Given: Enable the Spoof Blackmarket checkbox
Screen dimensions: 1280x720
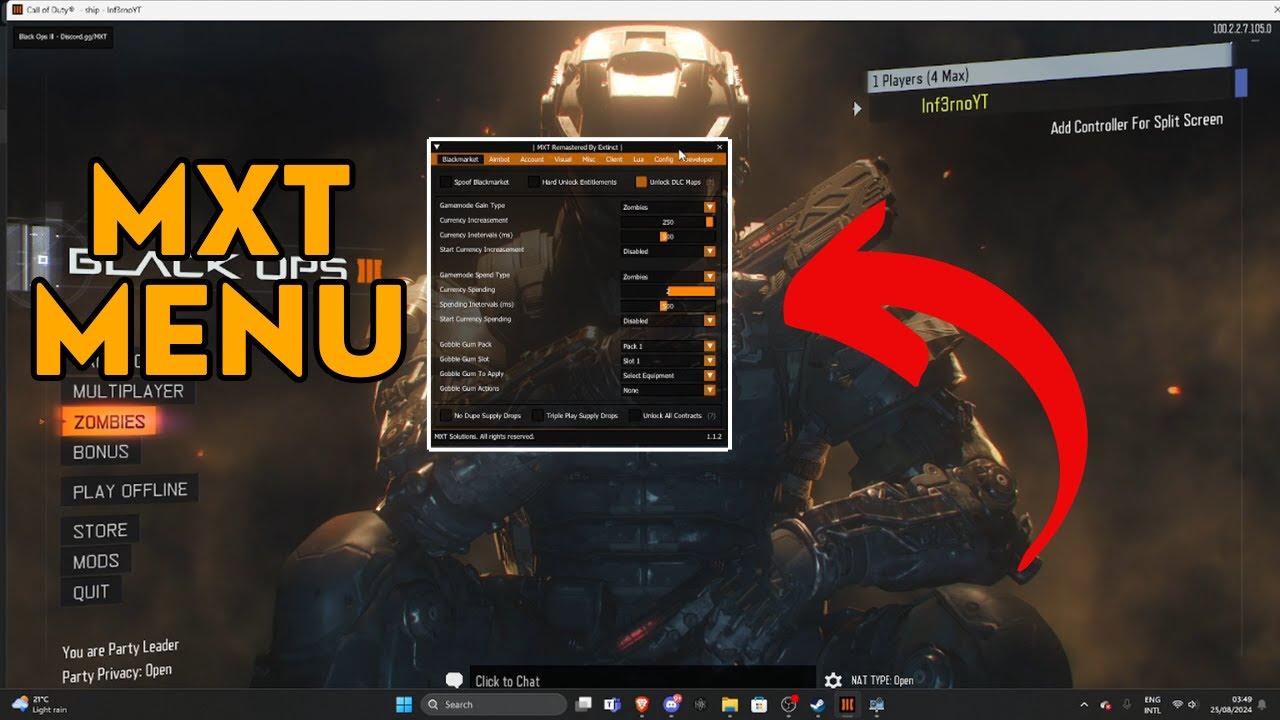Looking at the screenshot, I should pyautogui.click(x=445, y=182).
